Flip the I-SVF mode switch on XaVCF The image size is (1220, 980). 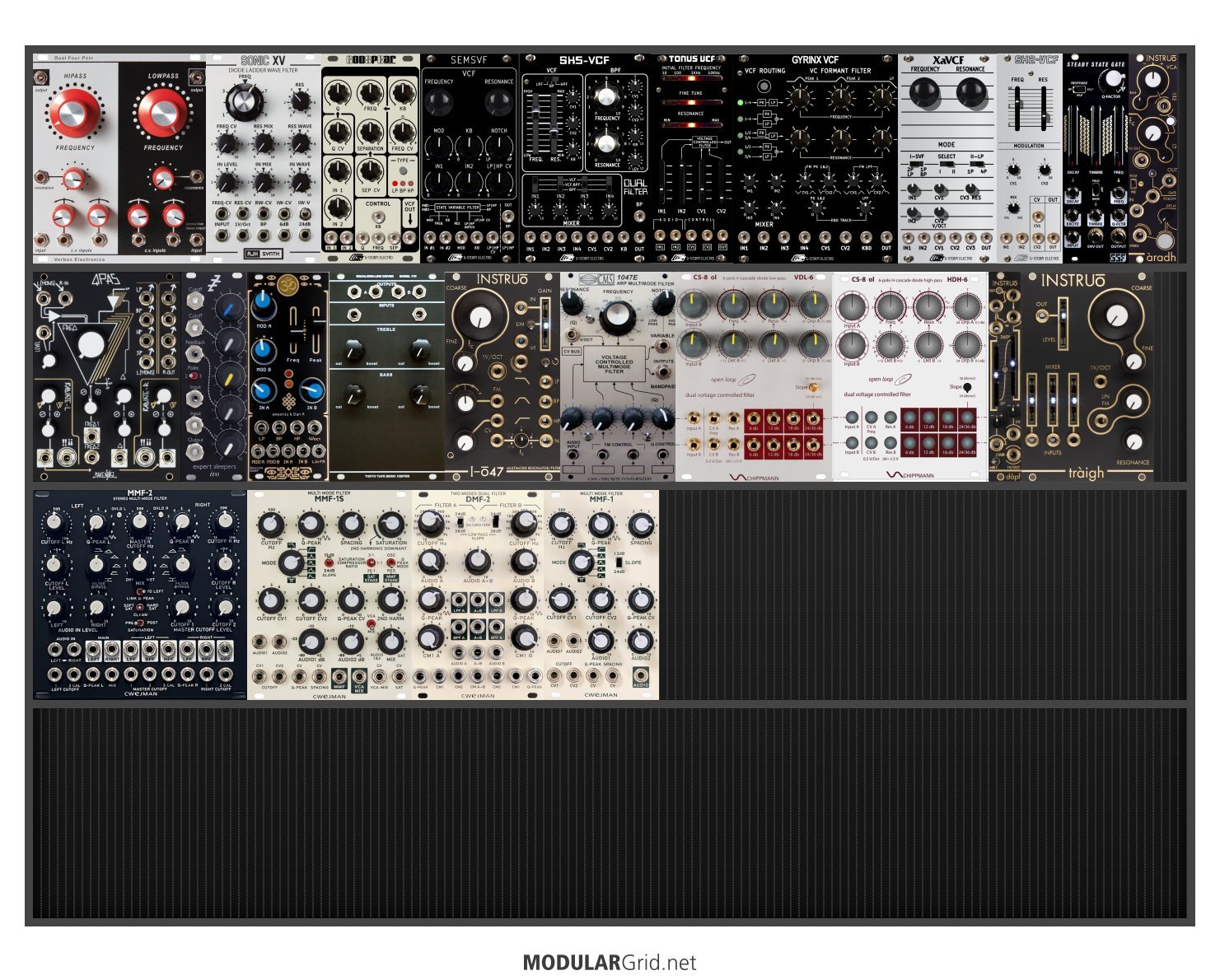point(917,165)
